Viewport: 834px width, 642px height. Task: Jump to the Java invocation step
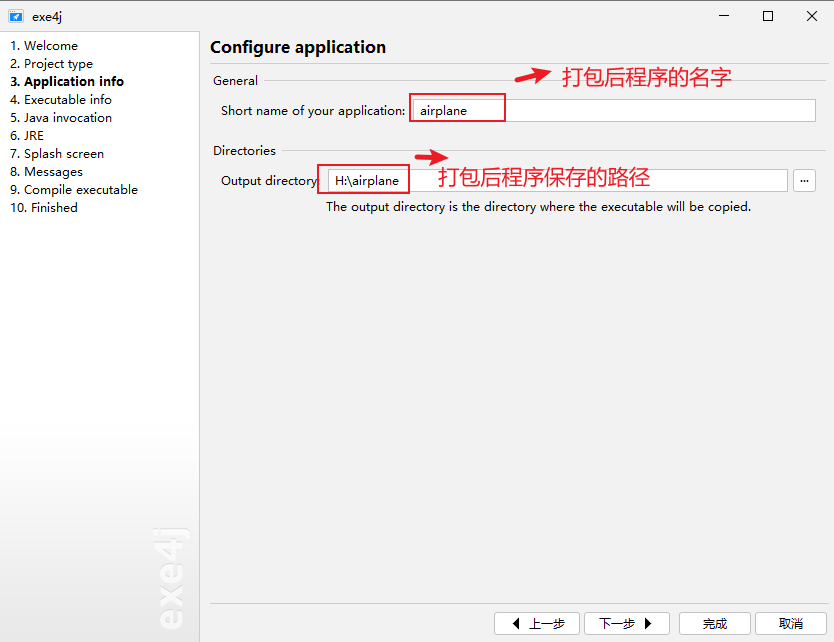pos(61,118)
